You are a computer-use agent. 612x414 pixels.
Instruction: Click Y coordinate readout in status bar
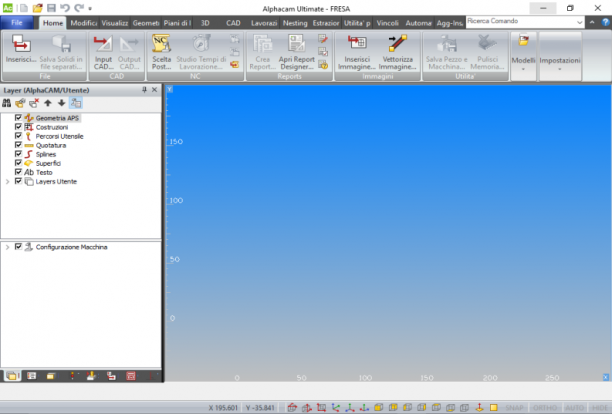260,408
